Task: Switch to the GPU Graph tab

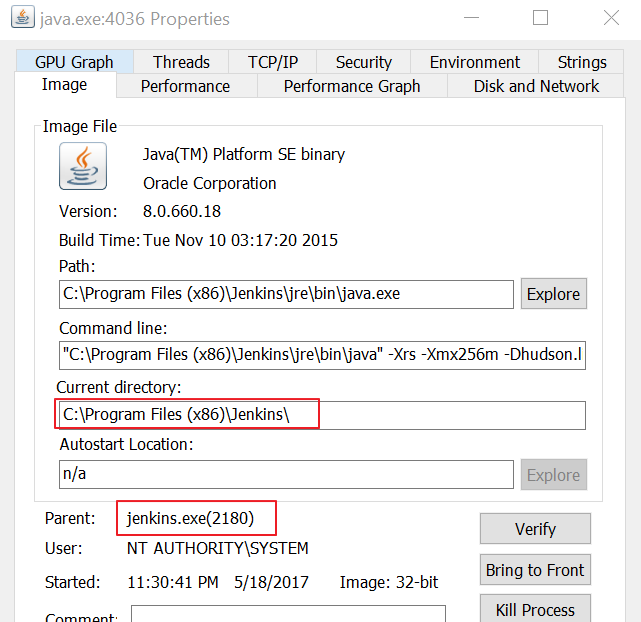Action: click(x=74, y=62)
